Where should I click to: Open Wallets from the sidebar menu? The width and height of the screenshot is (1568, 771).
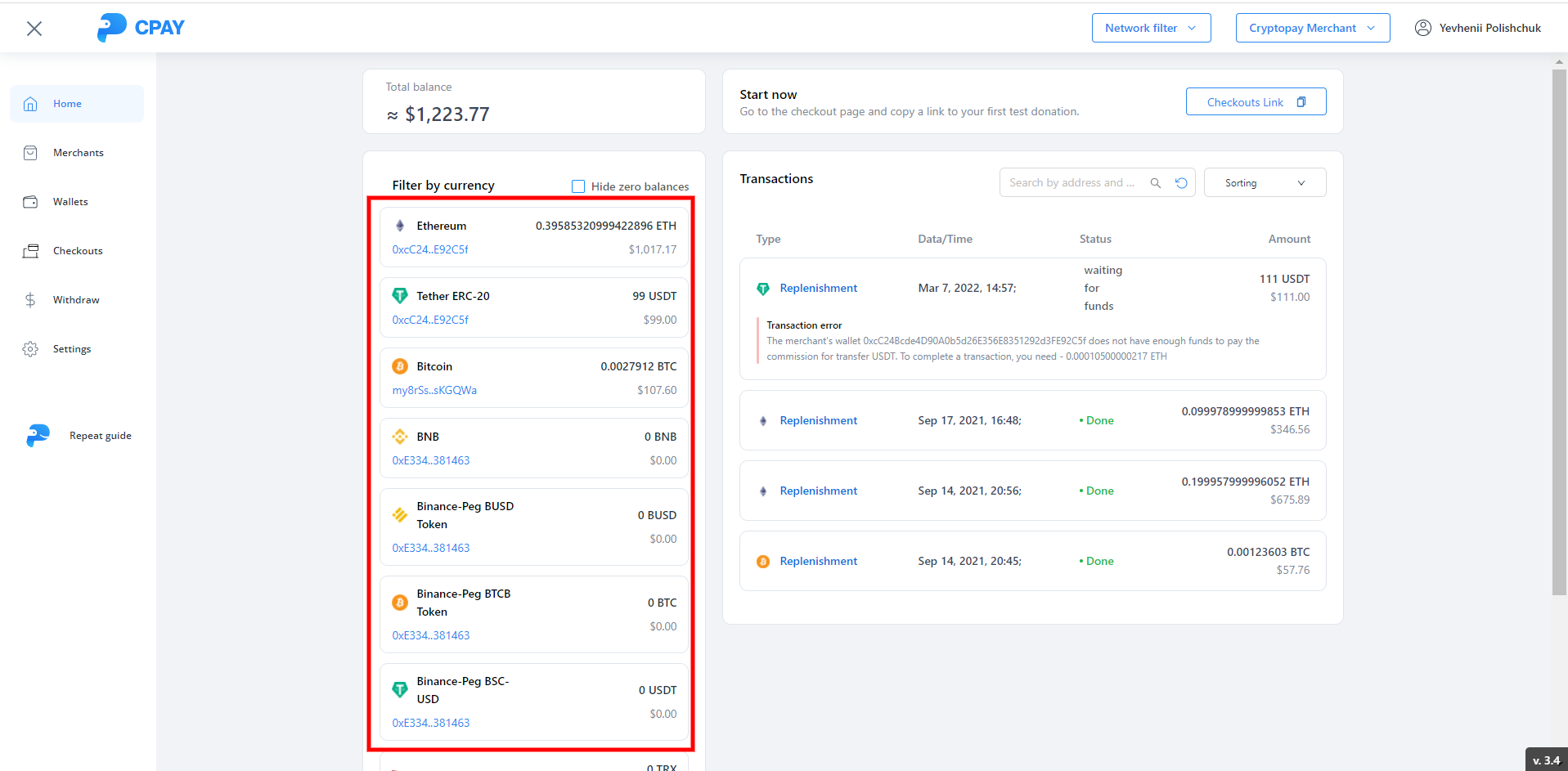[70, 202]
